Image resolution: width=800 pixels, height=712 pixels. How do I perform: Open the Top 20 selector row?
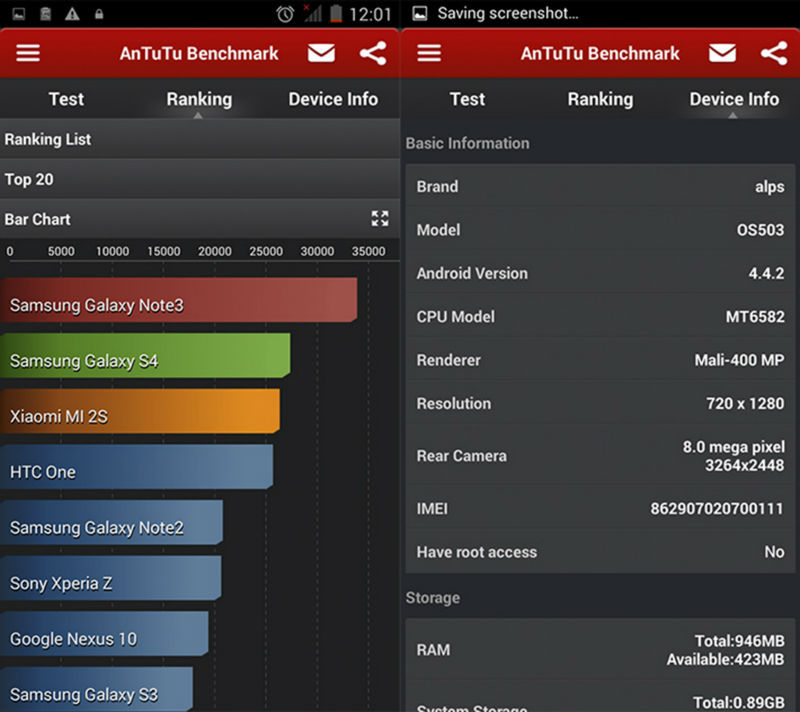coord(199,179)
